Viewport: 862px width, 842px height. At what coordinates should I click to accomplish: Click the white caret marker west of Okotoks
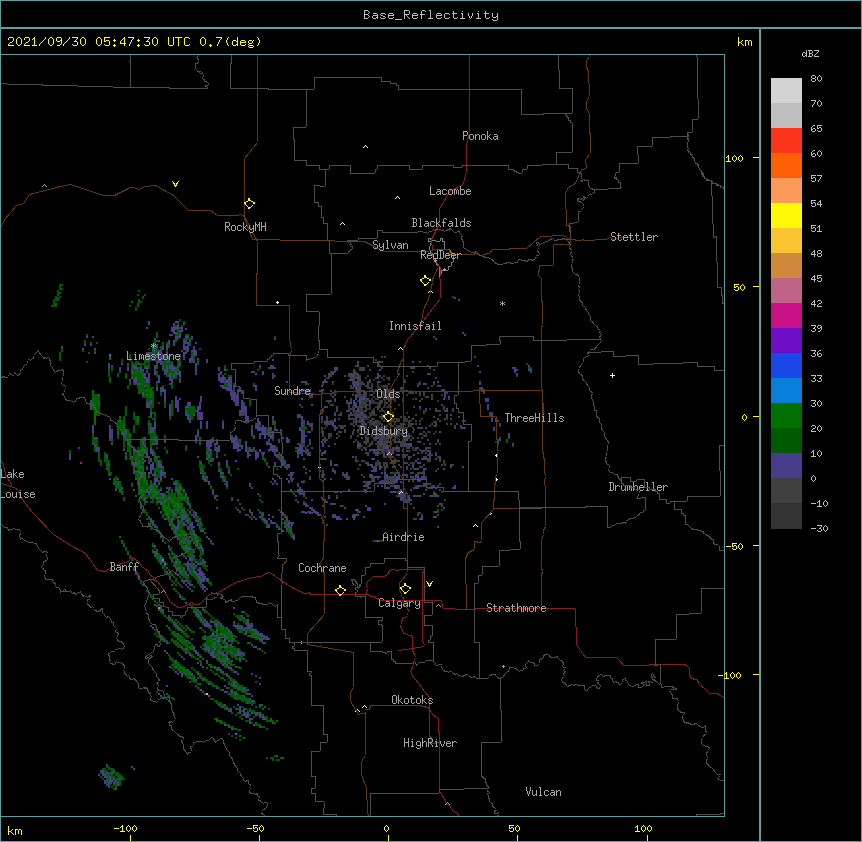click(x=364, y=707)
